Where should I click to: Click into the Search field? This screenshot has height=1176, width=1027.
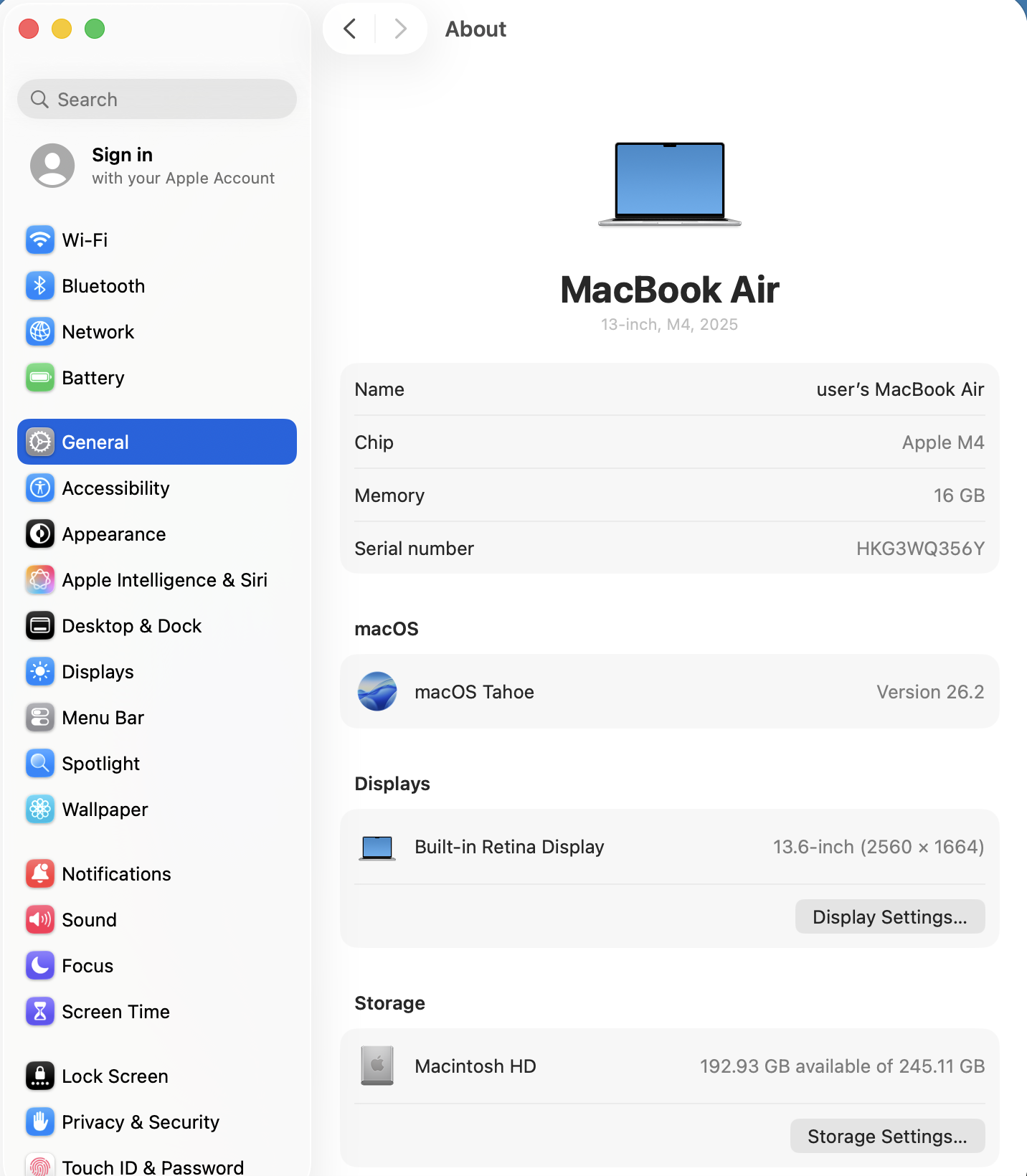157,100
